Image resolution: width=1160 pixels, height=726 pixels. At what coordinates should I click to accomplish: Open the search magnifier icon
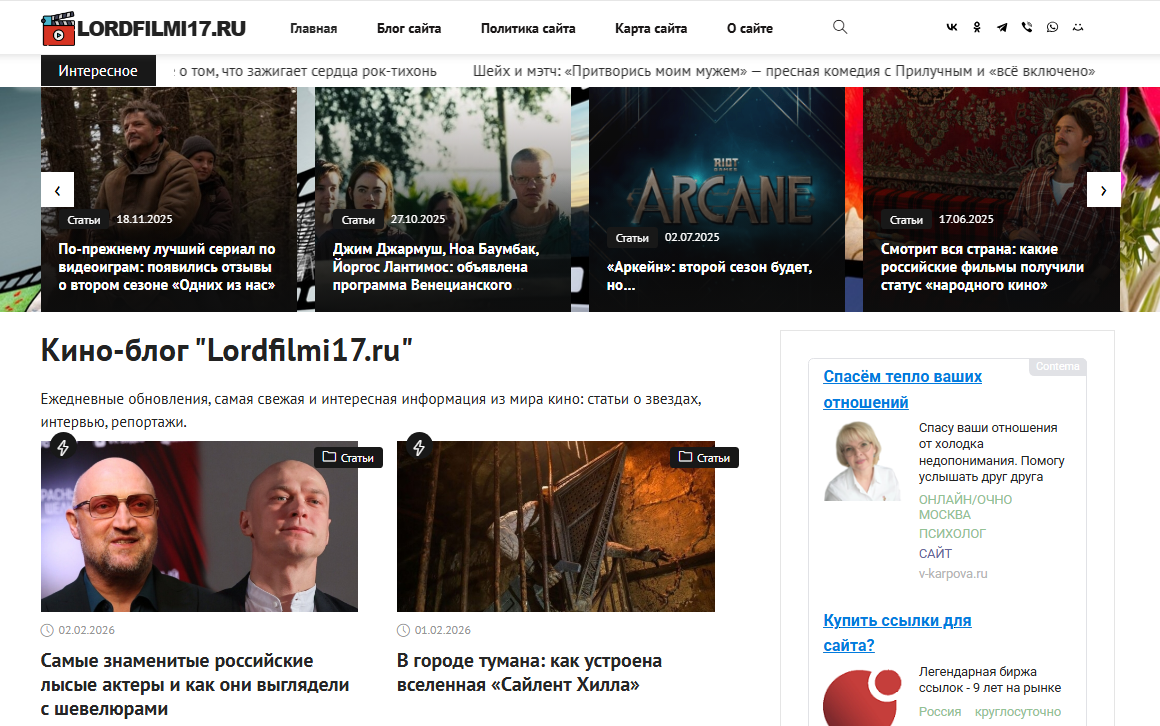[840, 27]
